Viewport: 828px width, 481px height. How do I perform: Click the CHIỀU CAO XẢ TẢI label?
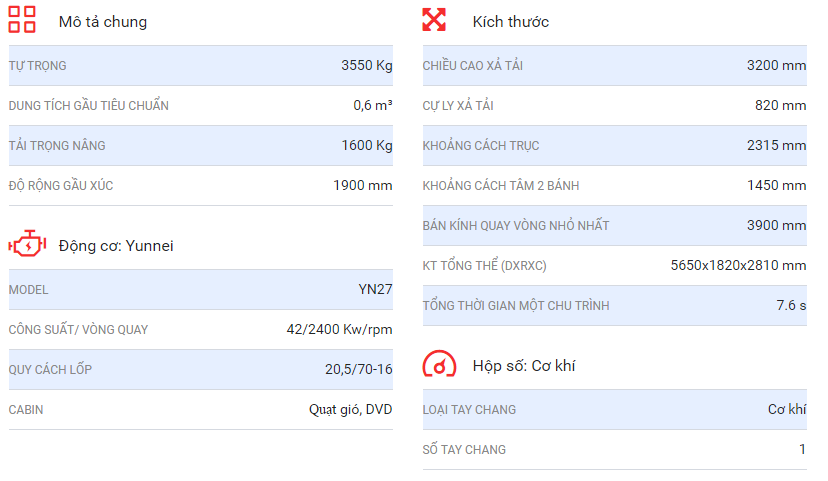click(x=473, y=66)
